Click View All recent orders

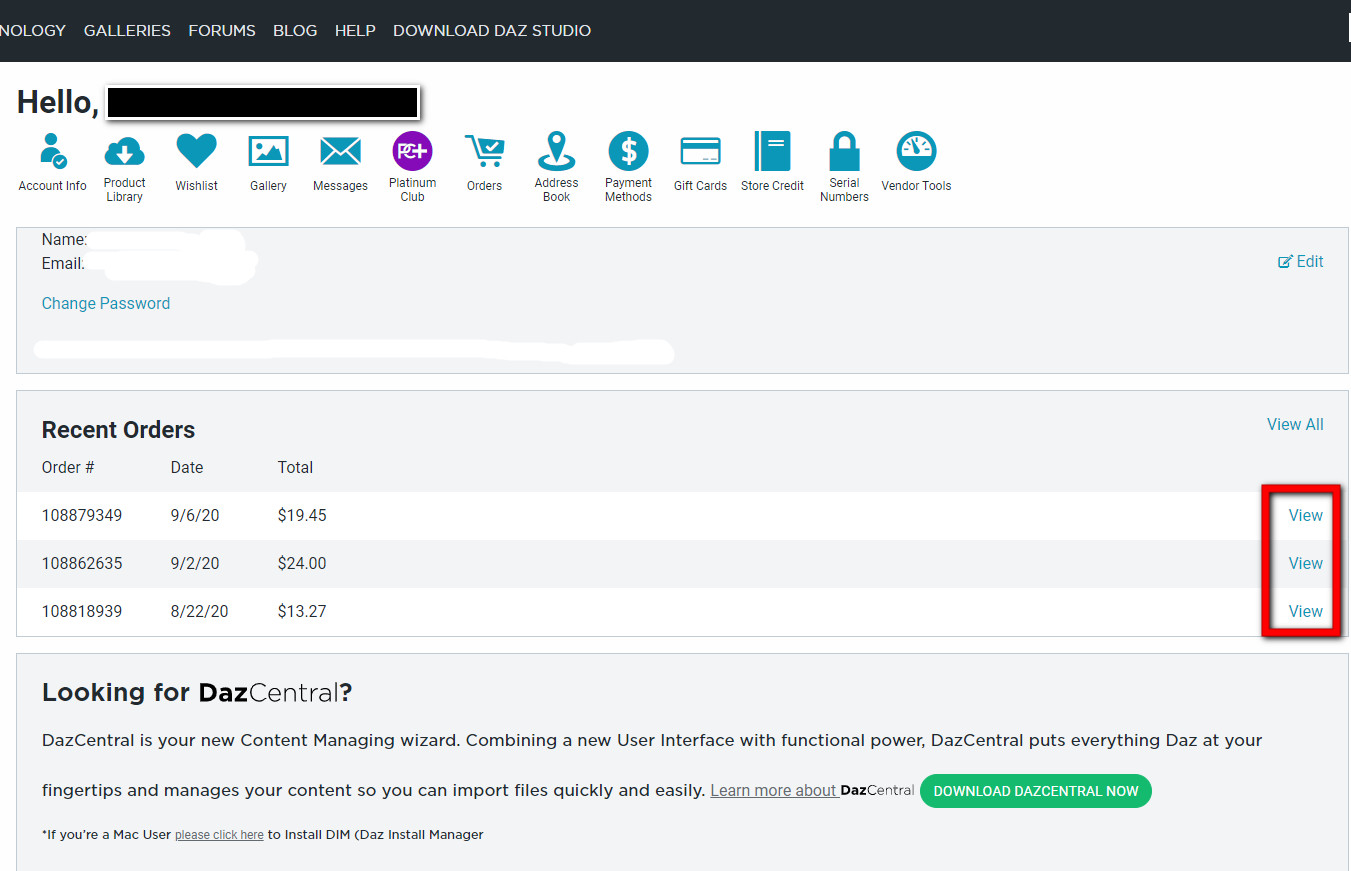coord(1295,424)
